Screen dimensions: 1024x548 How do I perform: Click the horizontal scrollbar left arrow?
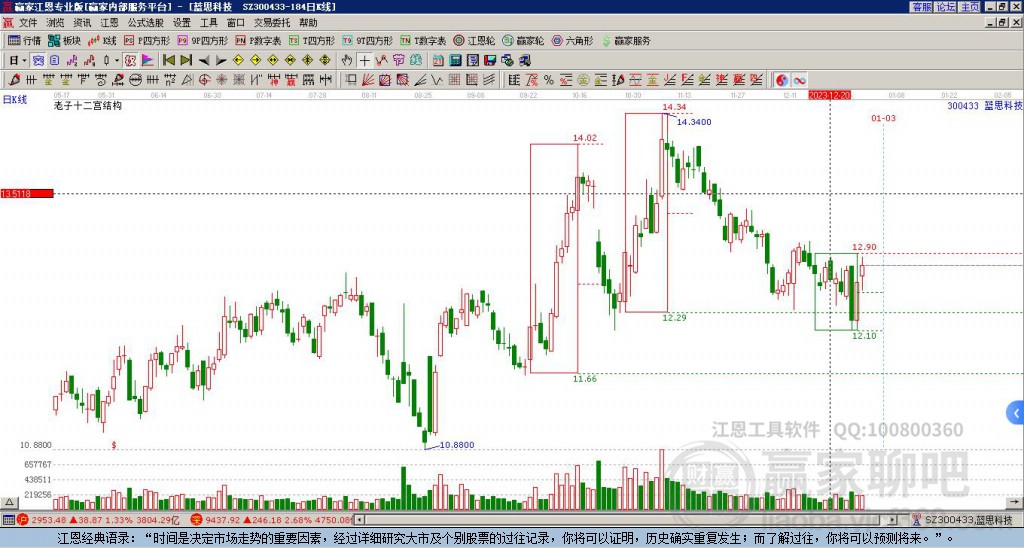coord(359,520)
